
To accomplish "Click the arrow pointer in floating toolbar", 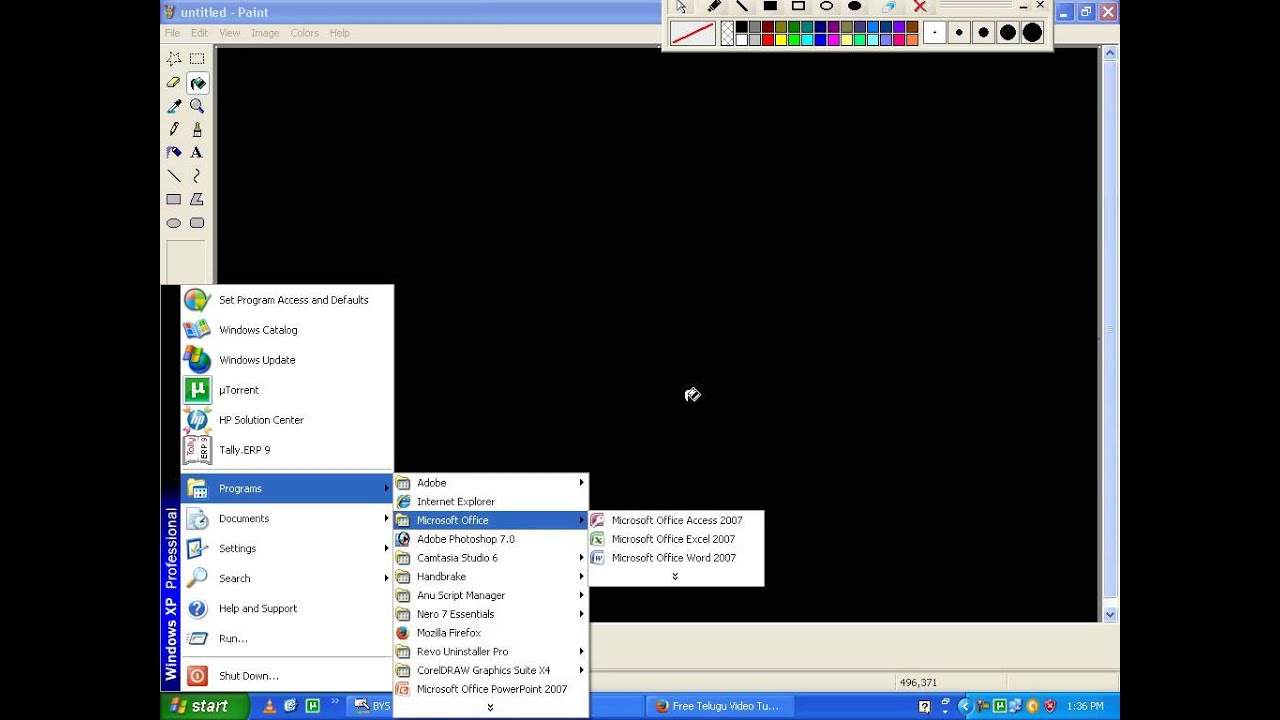I will (683, 6).
